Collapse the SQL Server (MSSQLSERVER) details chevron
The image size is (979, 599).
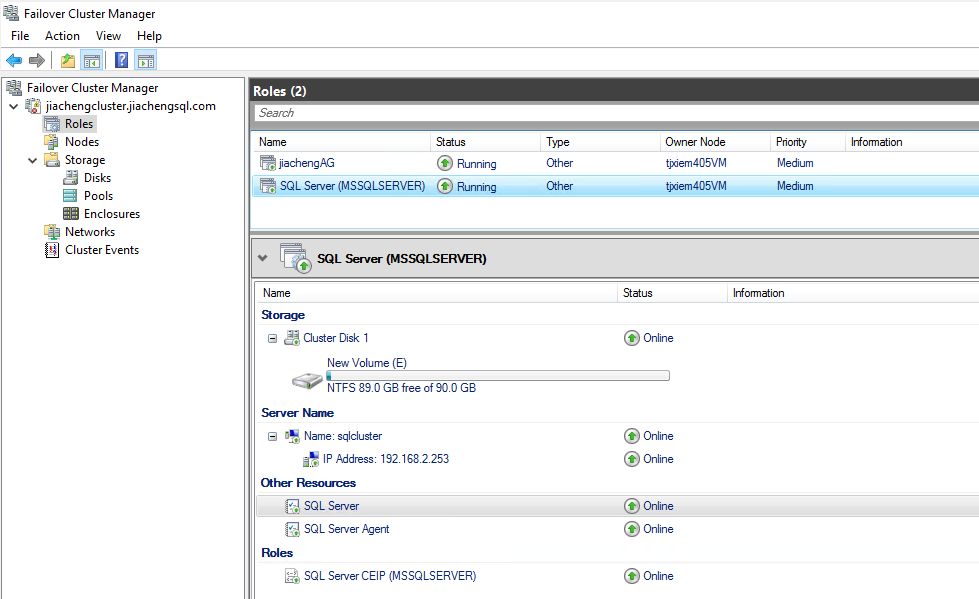(x=263, y=258)
